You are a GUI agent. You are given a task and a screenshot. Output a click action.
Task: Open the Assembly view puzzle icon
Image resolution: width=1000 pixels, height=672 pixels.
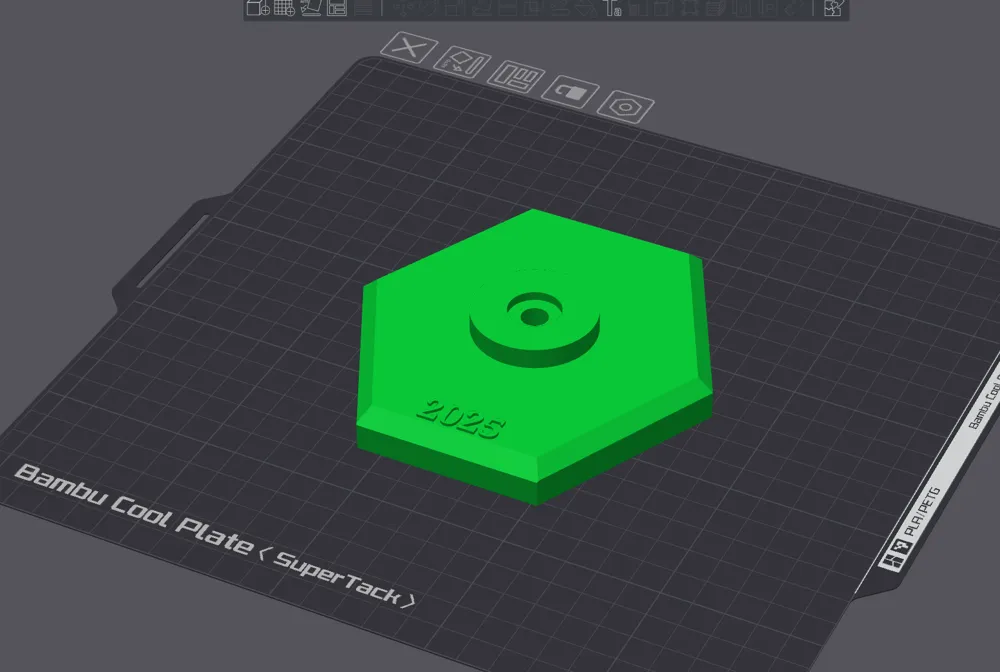(x=834, y=8)
